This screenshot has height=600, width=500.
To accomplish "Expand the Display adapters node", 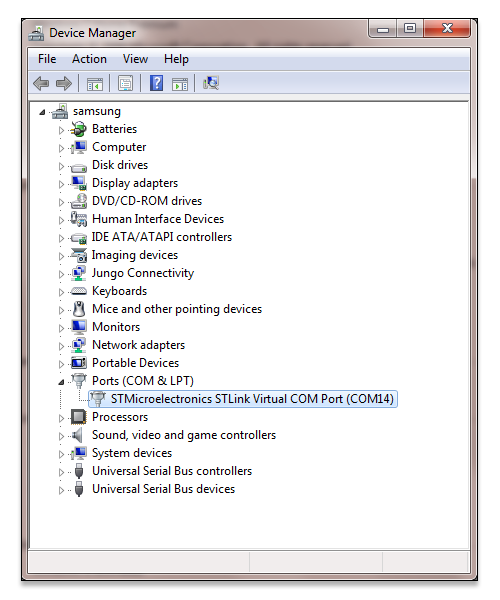I will 61,184.
